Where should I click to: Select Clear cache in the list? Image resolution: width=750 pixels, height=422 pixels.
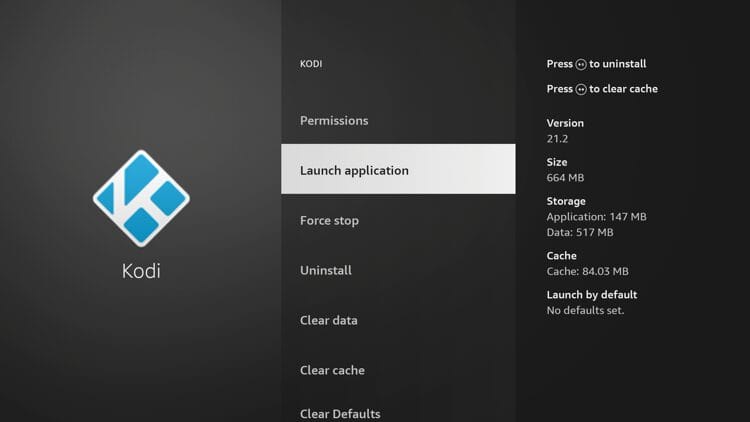tap(398, 370)
